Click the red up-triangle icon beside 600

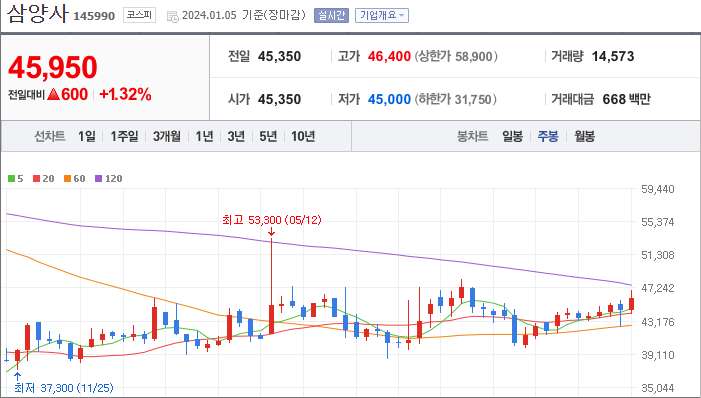click(x=53, y=94)
